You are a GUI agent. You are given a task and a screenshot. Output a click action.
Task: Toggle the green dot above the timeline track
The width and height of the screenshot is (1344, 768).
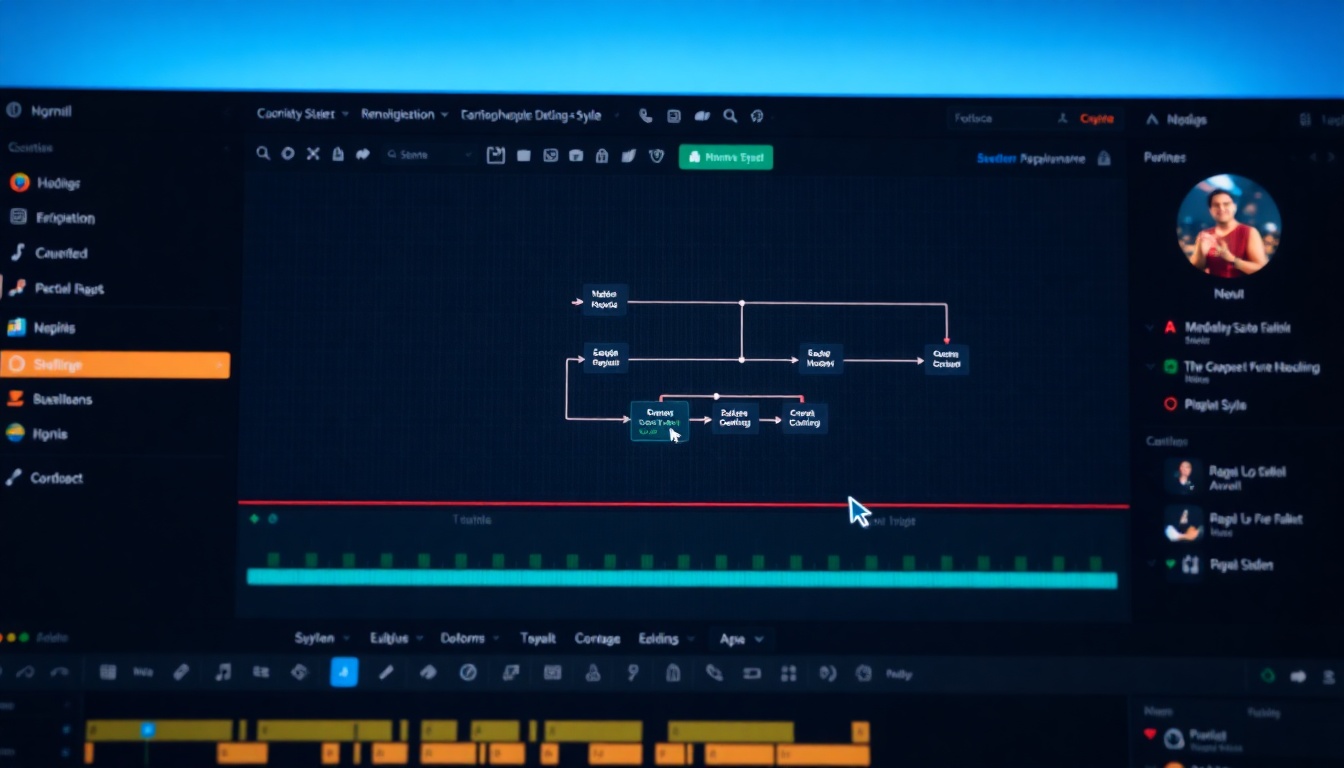pos(254,519)
